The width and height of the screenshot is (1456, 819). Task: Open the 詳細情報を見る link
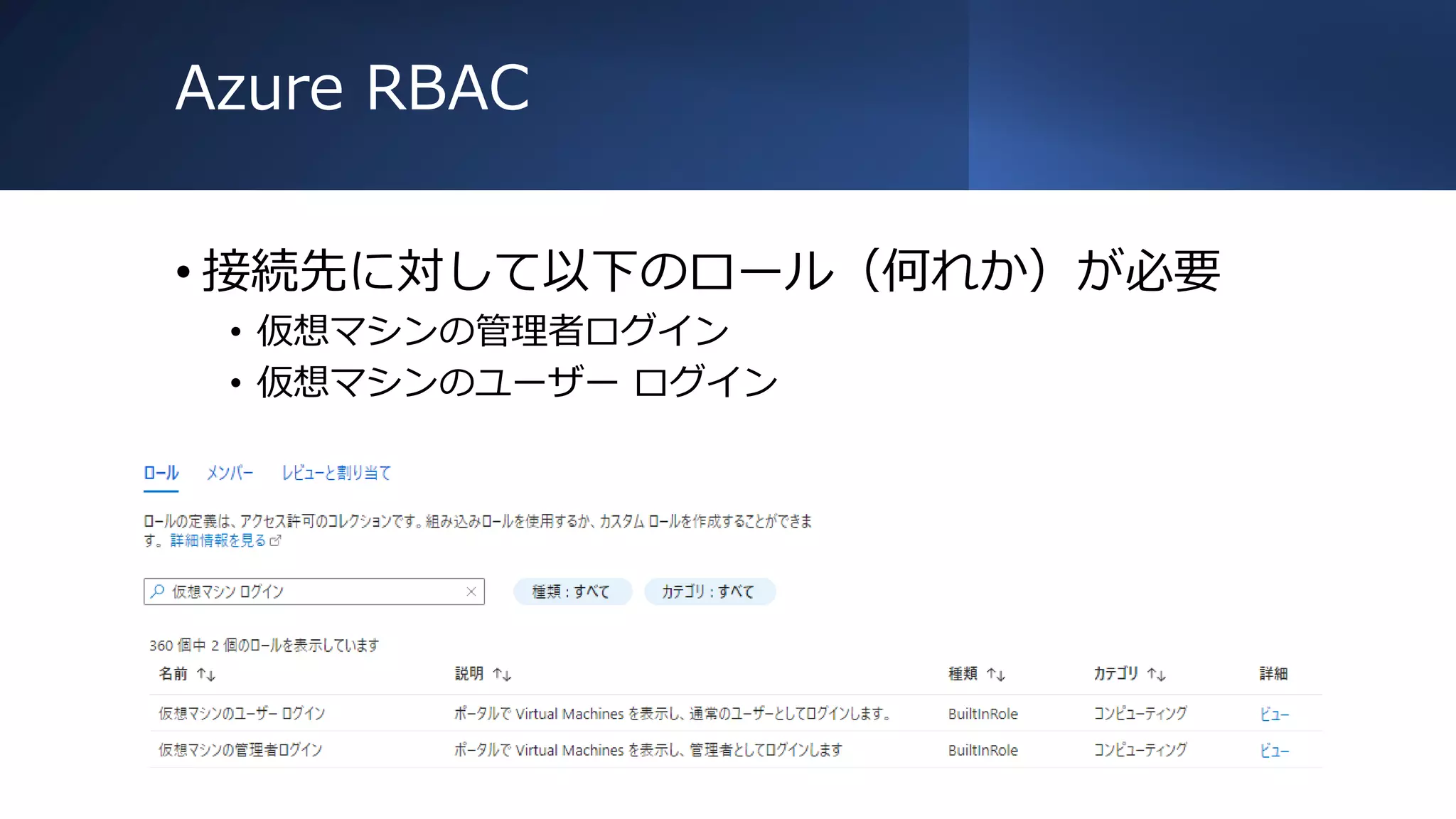[218, 540]
